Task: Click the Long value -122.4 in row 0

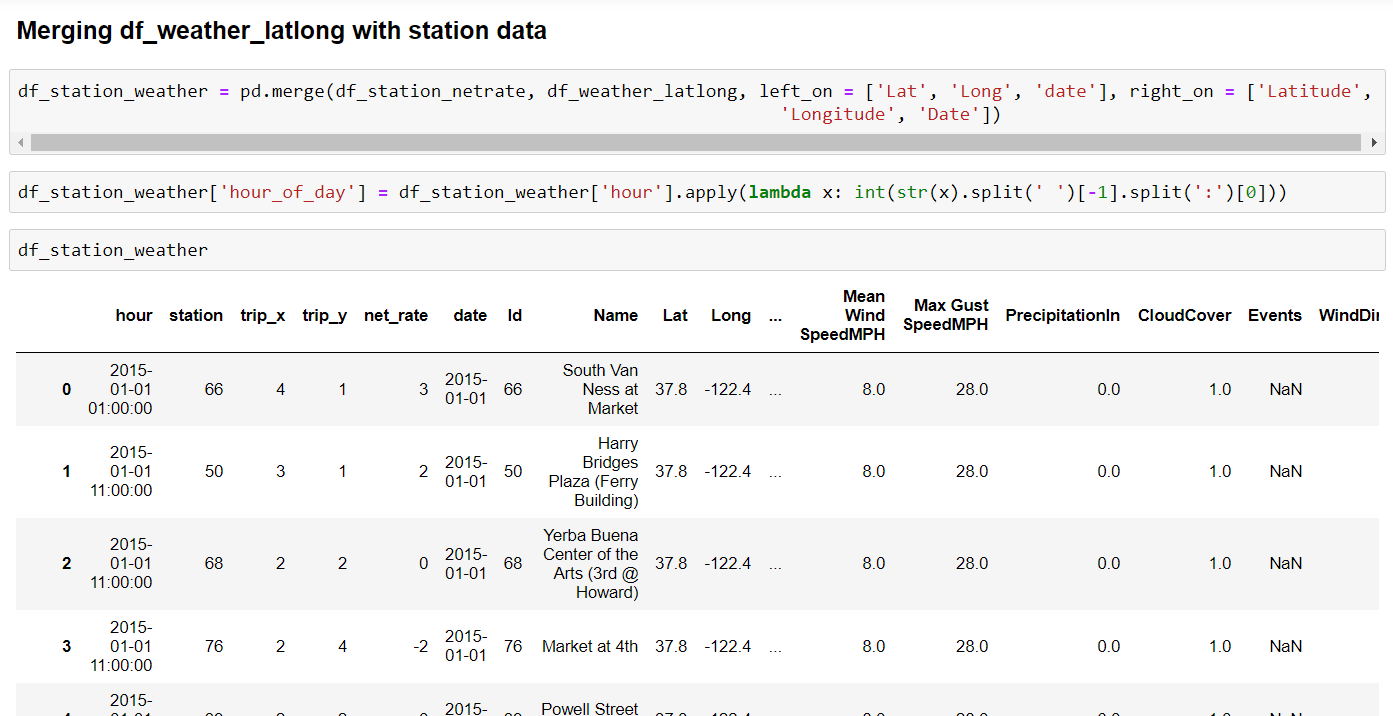Action: click(728, 390)
